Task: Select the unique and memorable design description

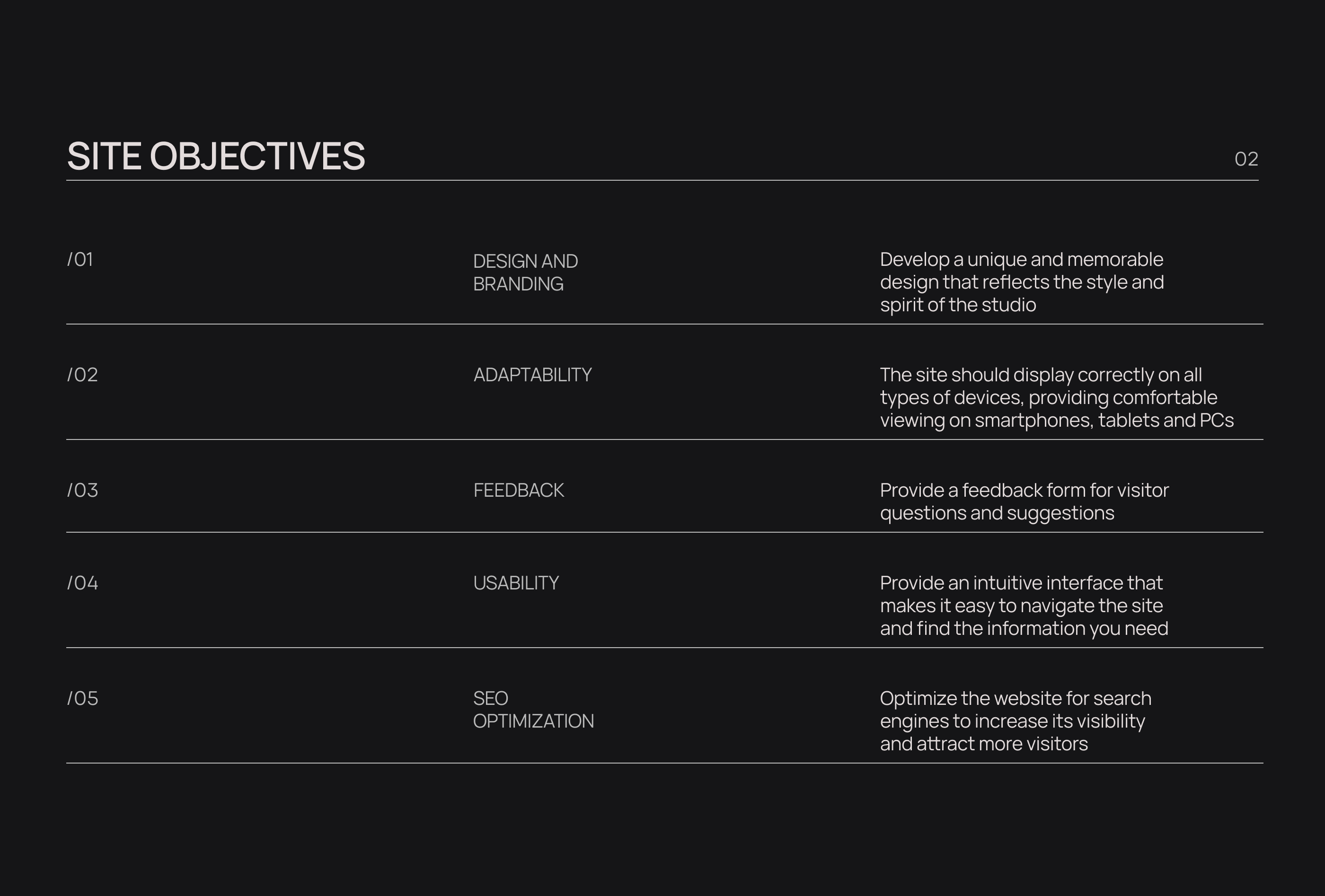Action: pos(1022,282)
